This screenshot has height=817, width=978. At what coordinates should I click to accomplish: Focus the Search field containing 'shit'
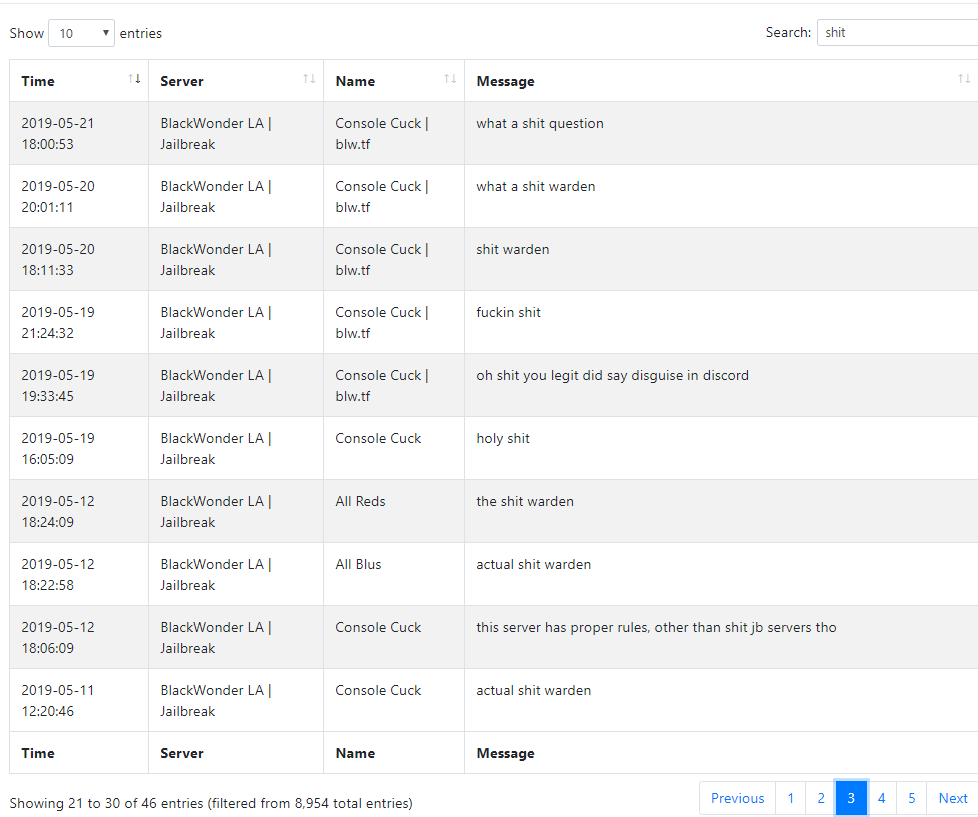pyautogui.click(x=898, y=32)
